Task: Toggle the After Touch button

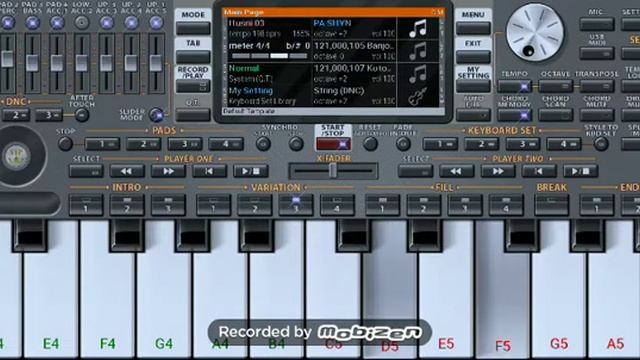Action: tap(82, 116)
